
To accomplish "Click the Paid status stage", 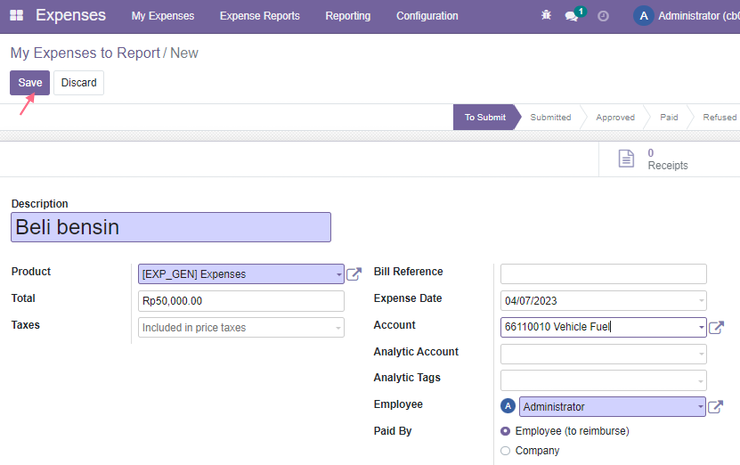I will coord(669,117).
